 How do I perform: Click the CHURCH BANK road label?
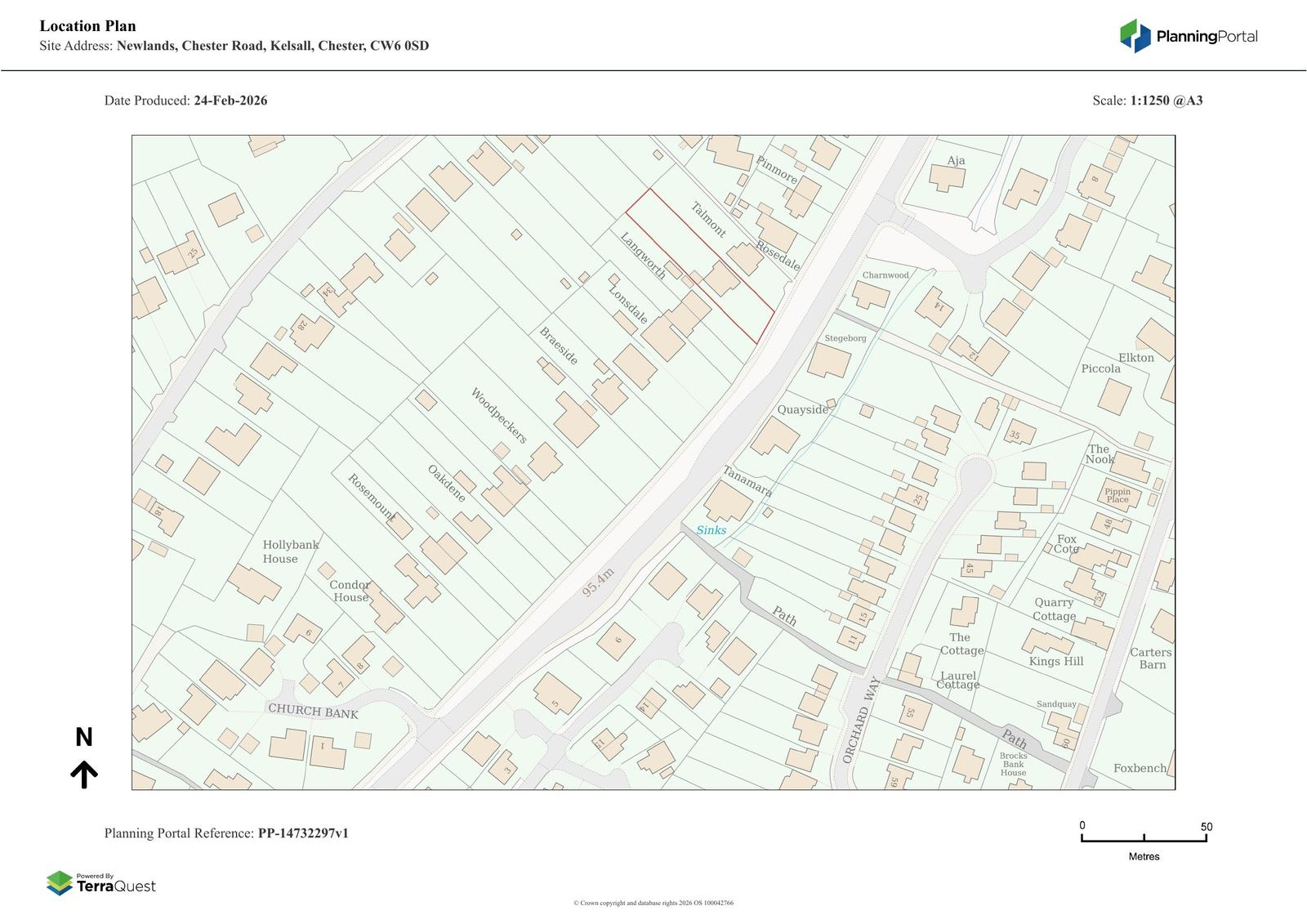pyautogui.click(x=313, y=711)
